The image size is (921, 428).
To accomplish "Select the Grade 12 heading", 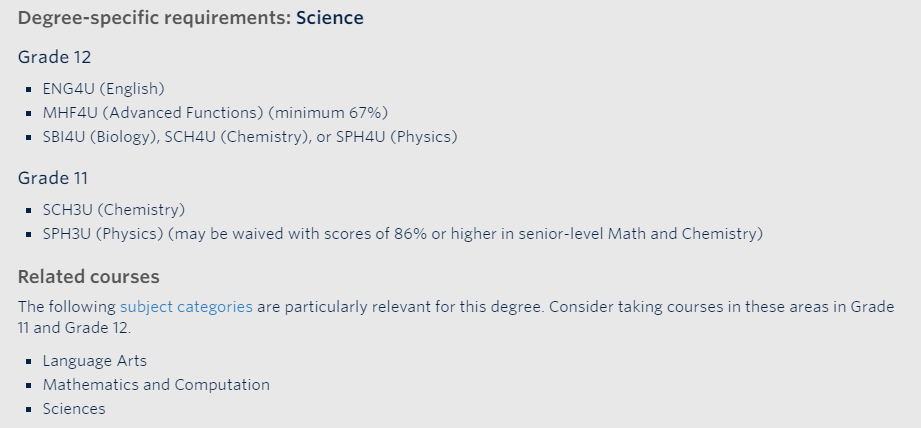I will click(x=55, y=58).
